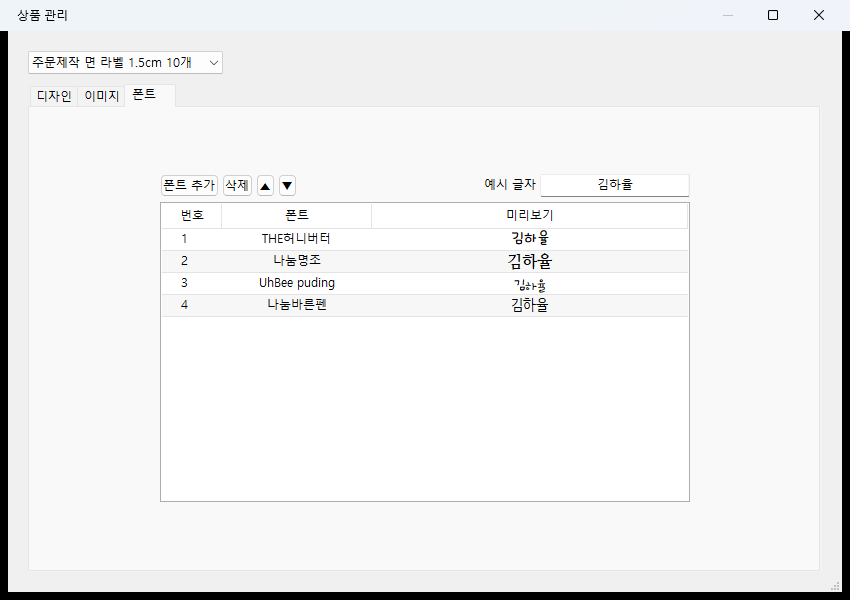This screenshot has width=850, height=600.
Task: Select the 나눔바른펜 font row
Action: click(425, 306)
